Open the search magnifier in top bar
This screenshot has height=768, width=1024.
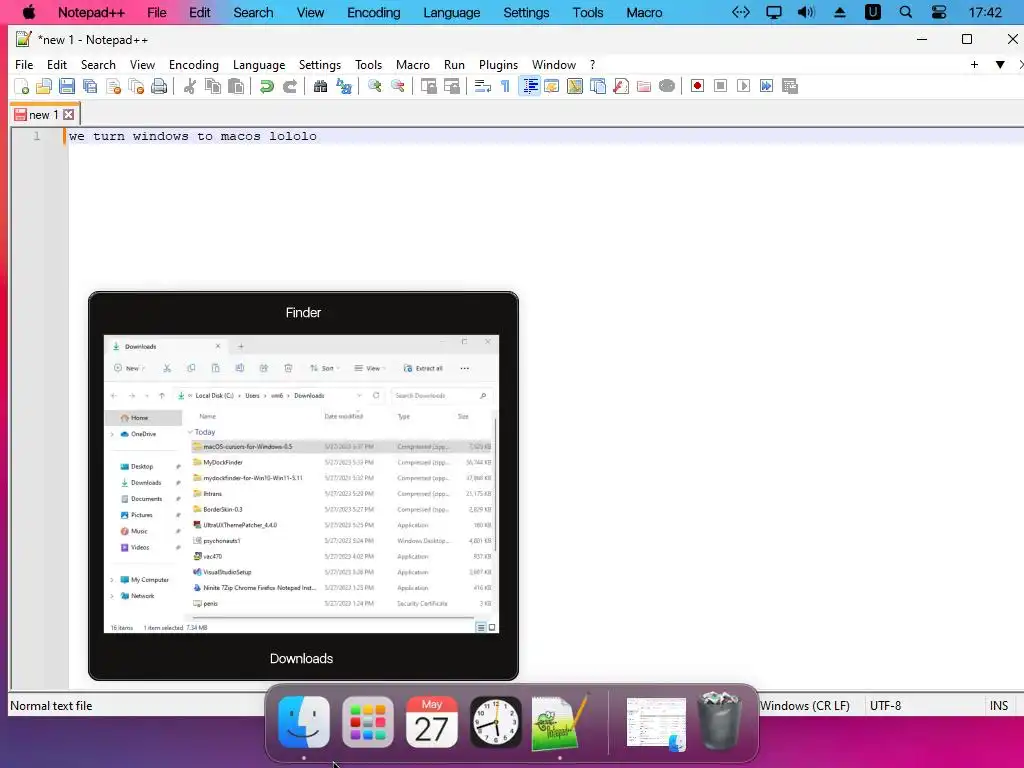coord(906,12)
